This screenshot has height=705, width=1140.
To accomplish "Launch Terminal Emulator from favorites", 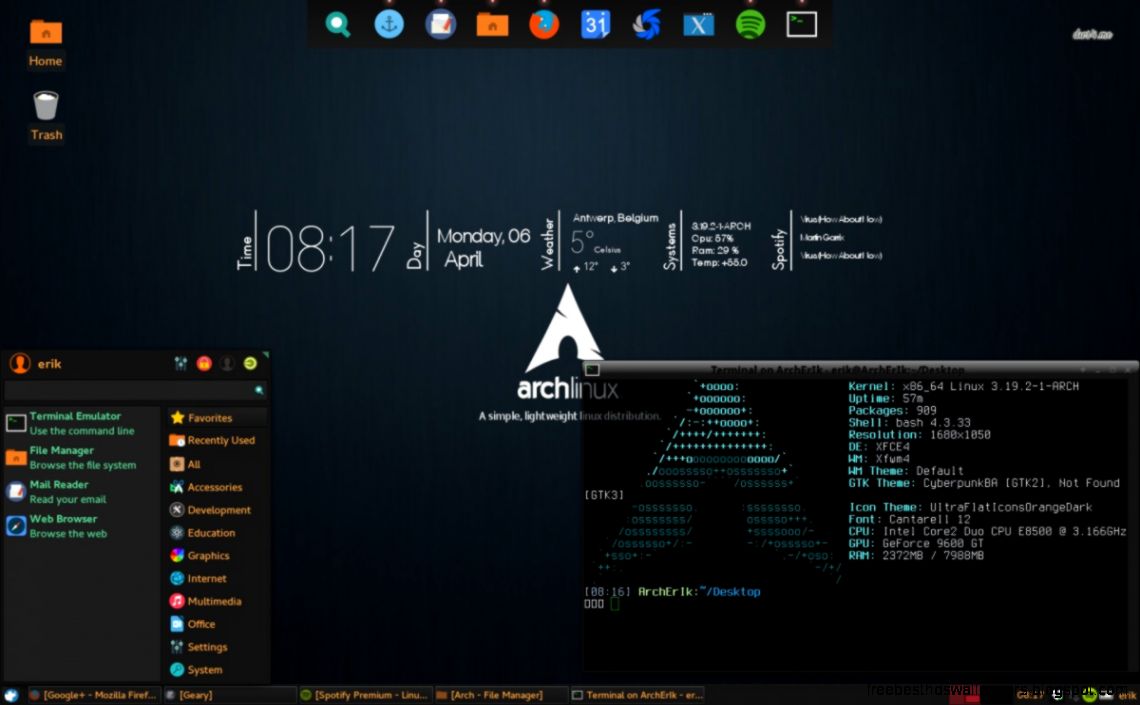I will [x=81, y=423].
